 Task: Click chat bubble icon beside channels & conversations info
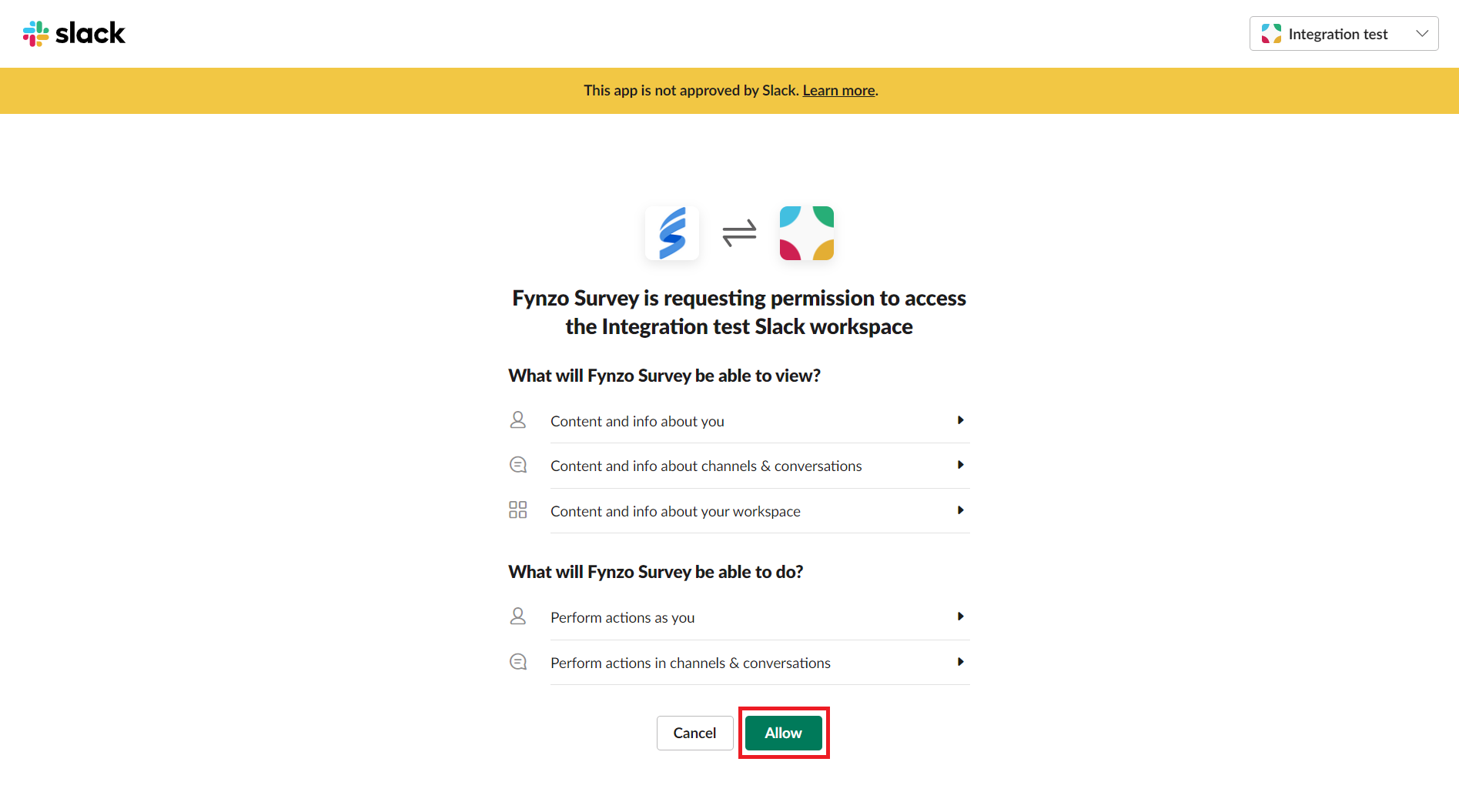tap(518, 465)
